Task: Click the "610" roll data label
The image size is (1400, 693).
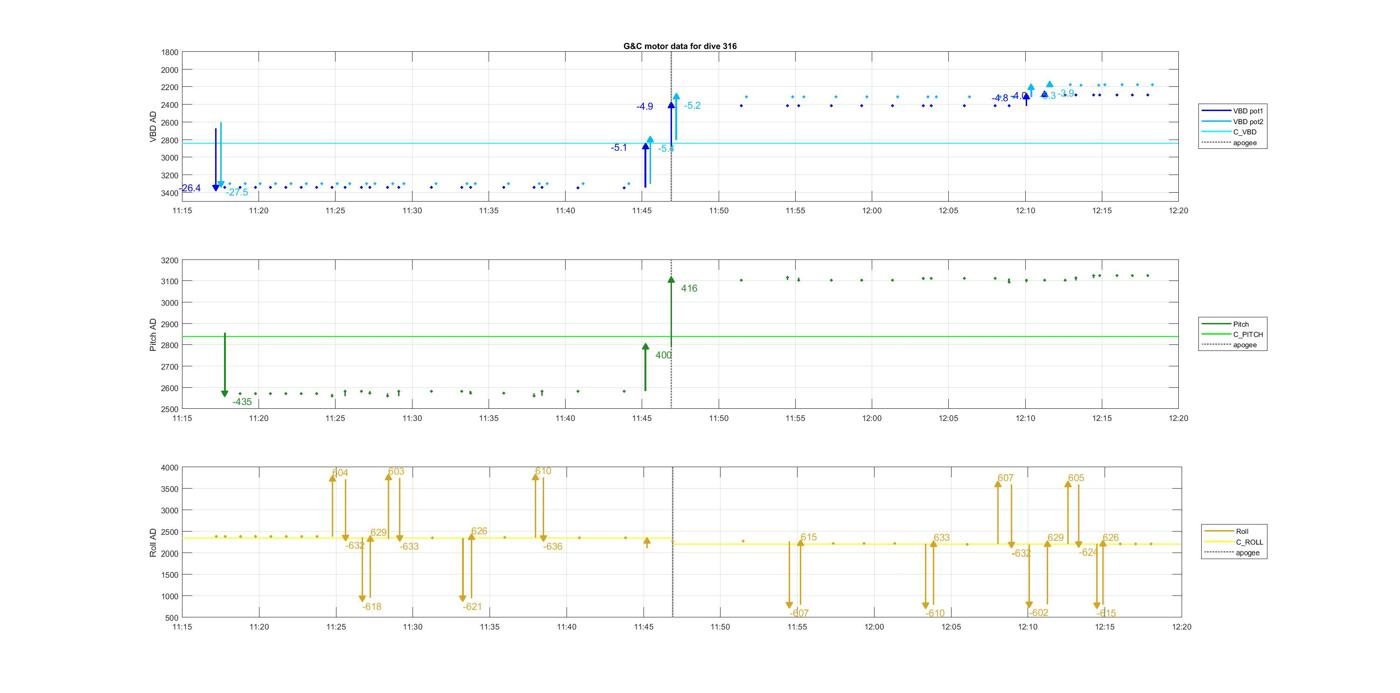Action: pyautogui.click(x=543, y=471)
